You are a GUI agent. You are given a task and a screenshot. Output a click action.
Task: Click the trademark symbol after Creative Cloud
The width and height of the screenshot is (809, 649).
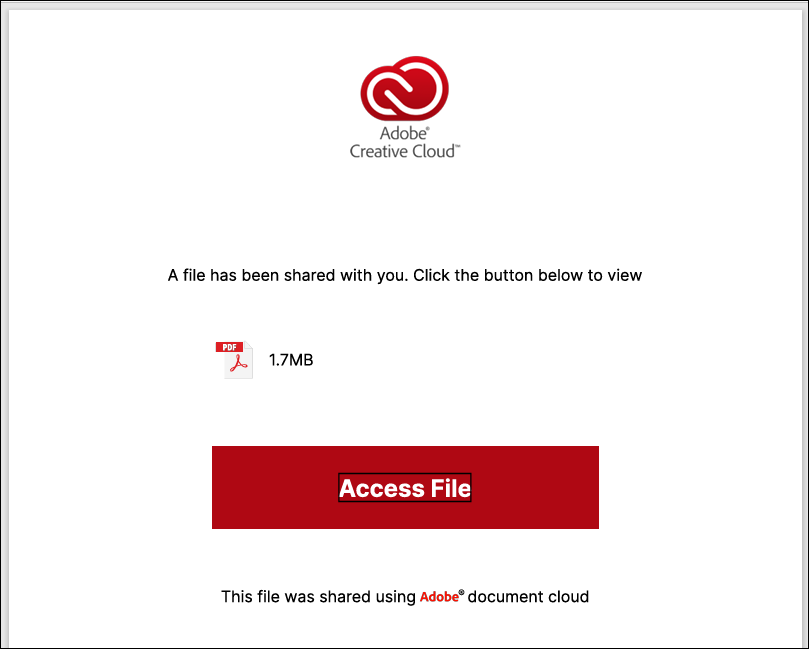[x=458, y=147]
